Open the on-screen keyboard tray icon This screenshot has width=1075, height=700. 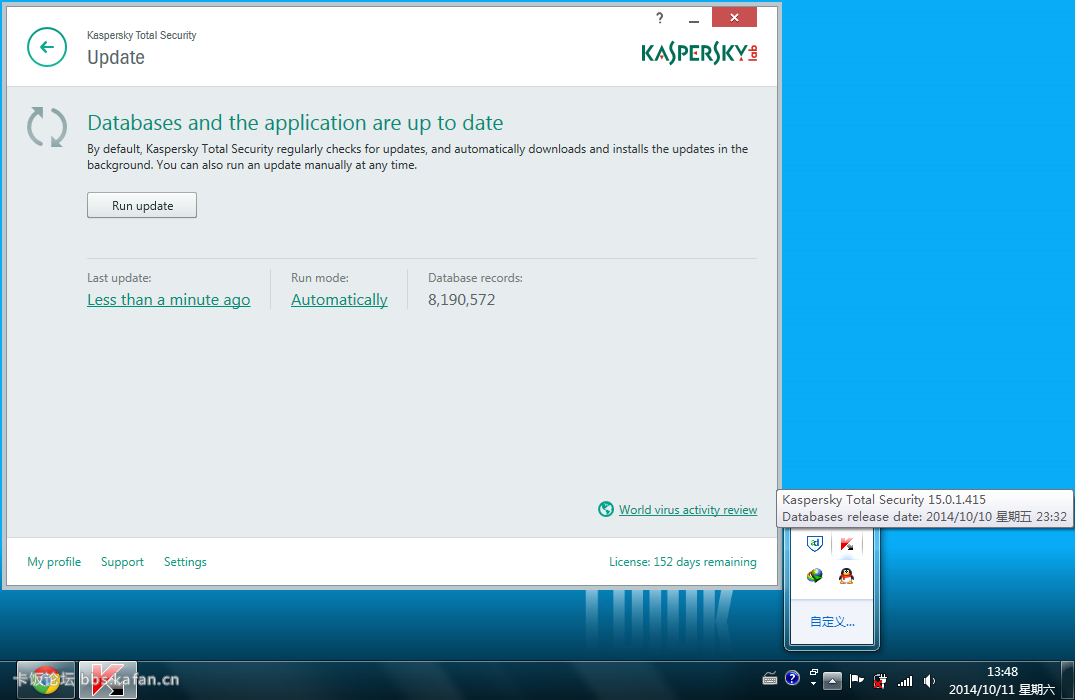point(770,679)
